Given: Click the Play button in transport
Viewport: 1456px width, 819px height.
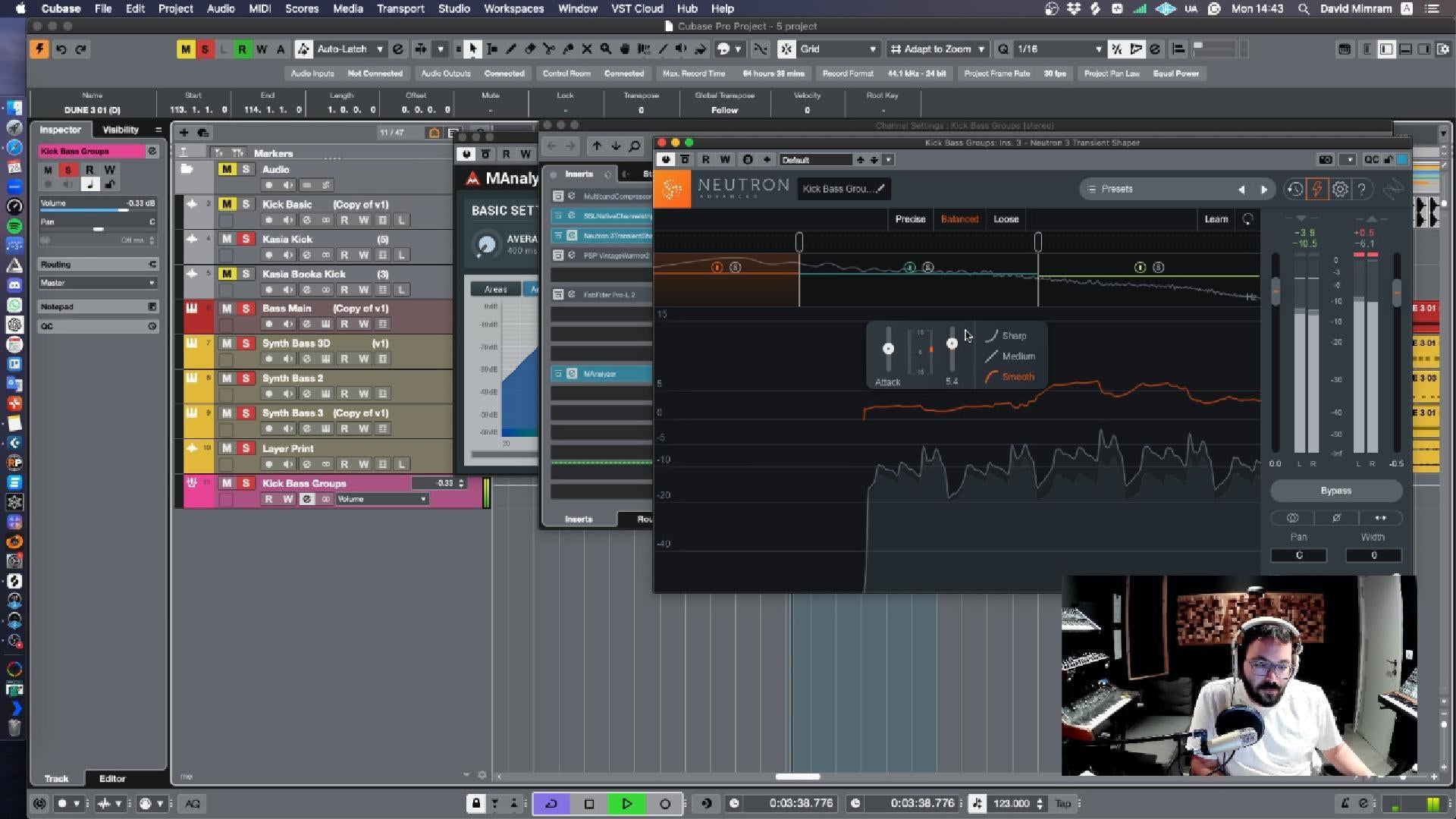Looking at the screenshot, I should [626, 804].
